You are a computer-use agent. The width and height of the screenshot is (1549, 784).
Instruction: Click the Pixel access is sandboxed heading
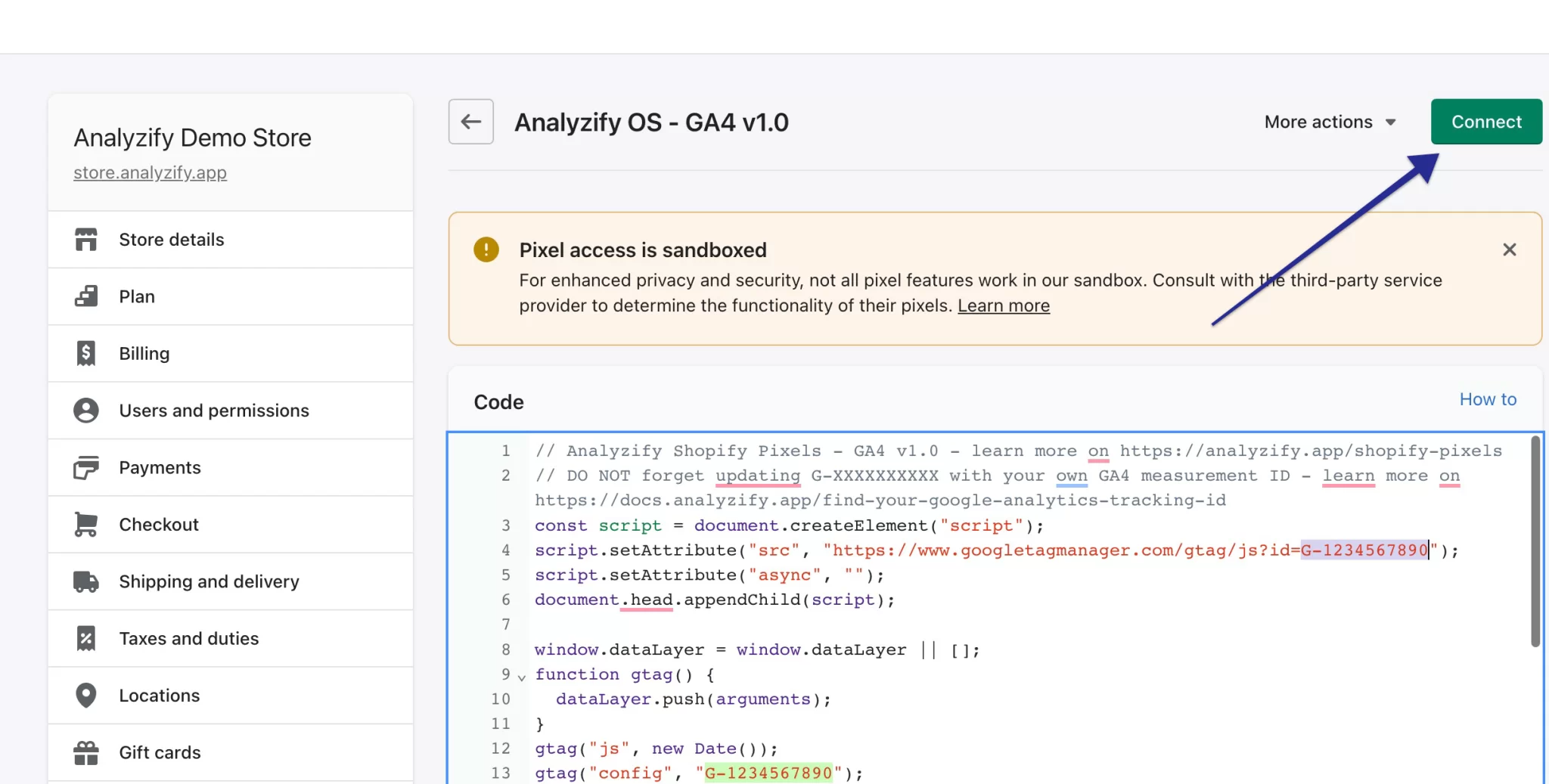point(643,249)
